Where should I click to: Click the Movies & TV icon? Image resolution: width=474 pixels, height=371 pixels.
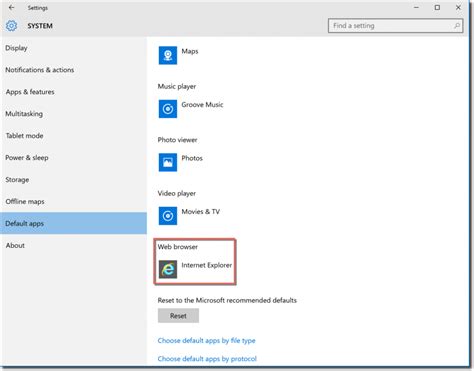(x=168, y=216)
